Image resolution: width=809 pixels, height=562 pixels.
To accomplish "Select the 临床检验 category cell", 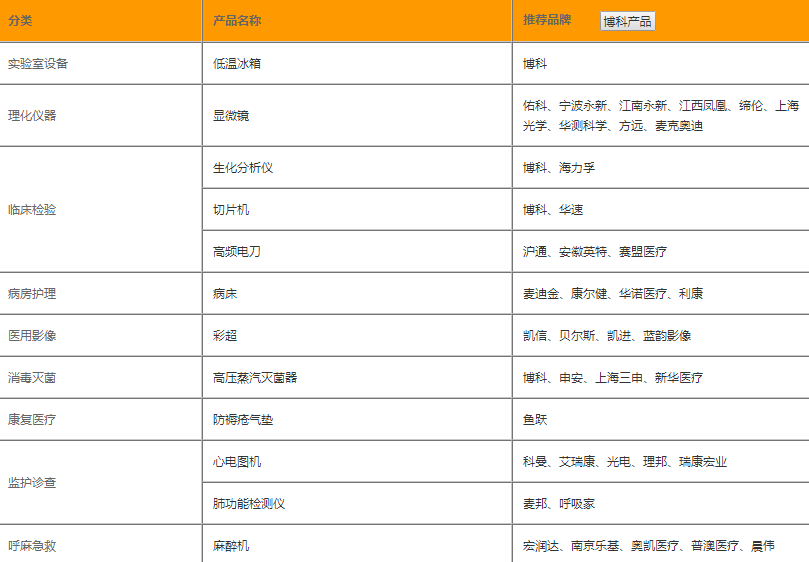I will coord(101,210).
